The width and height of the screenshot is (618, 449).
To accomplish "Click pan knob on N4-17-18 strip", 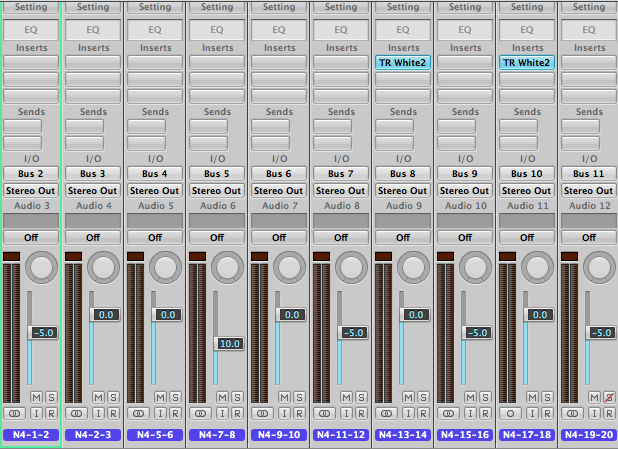I will tap(537, 268).
